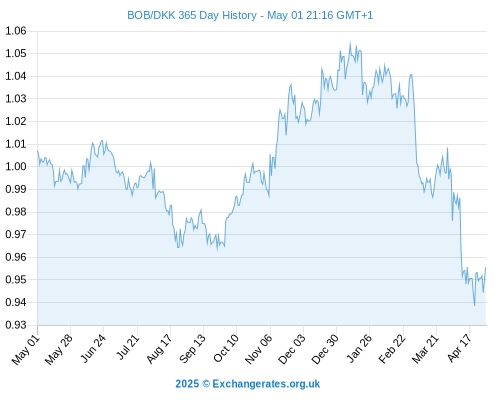Select the May 01 date label

[26, 350]
